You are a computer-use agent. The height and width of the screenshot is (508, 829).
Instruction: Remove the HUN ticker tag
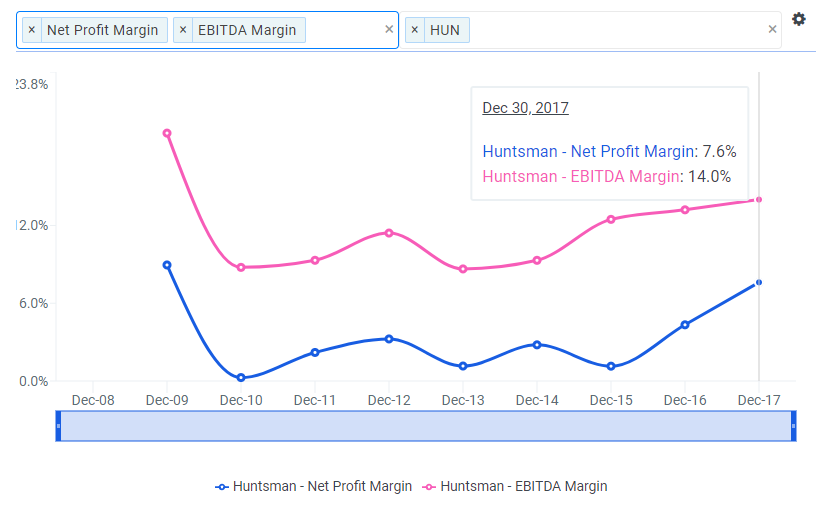pos(414,30)
